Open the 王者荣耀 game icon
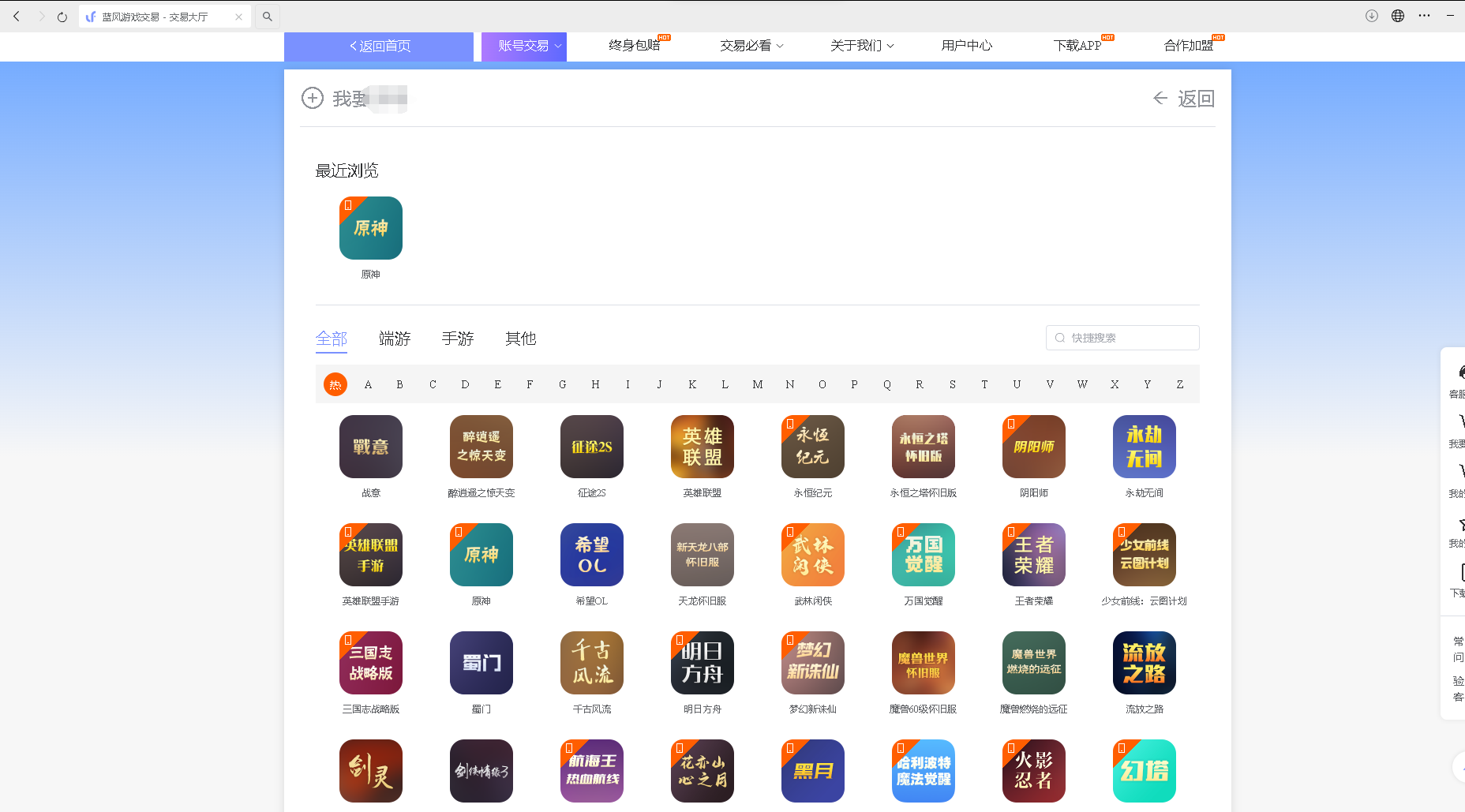Screen dimensions: 1465x812 click(x=1033, y=555)
